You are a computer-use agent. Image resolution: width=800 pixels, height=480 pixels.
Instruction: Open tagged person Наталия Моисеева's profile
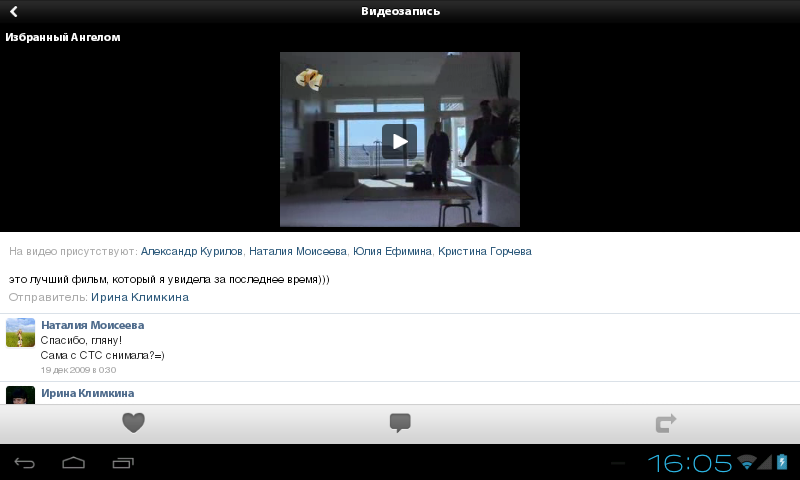[x=297, y=251]
